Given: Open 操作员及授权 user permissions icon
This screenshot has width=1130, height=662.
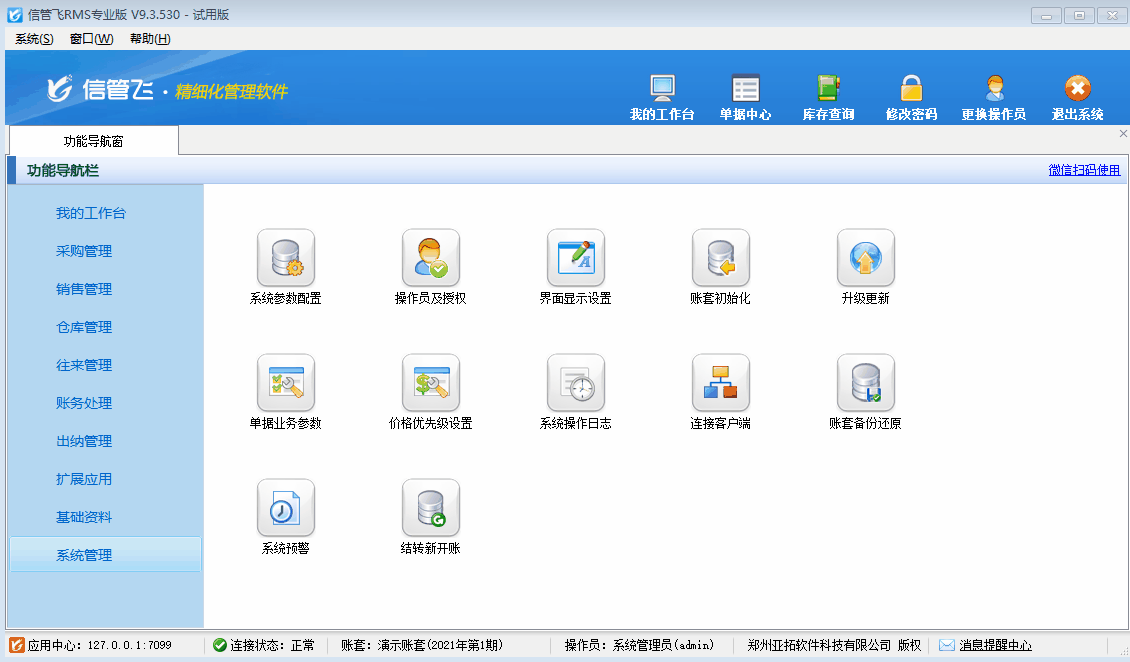Looking at the screenshot, I should pyautogui.click(x=431, y=258).
